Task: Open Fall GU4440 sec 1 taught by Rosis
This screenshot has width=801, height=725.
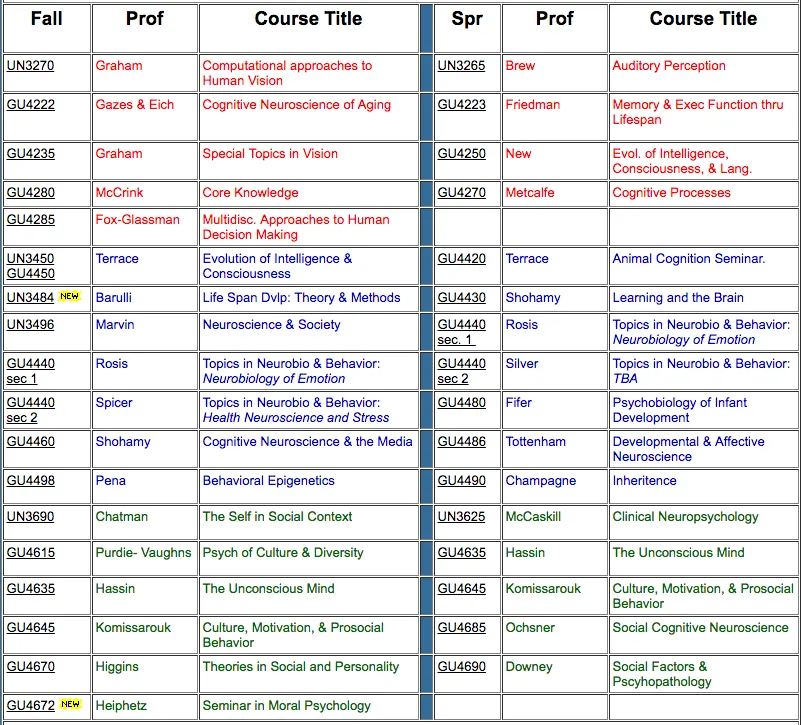Action: pos(30,371)
